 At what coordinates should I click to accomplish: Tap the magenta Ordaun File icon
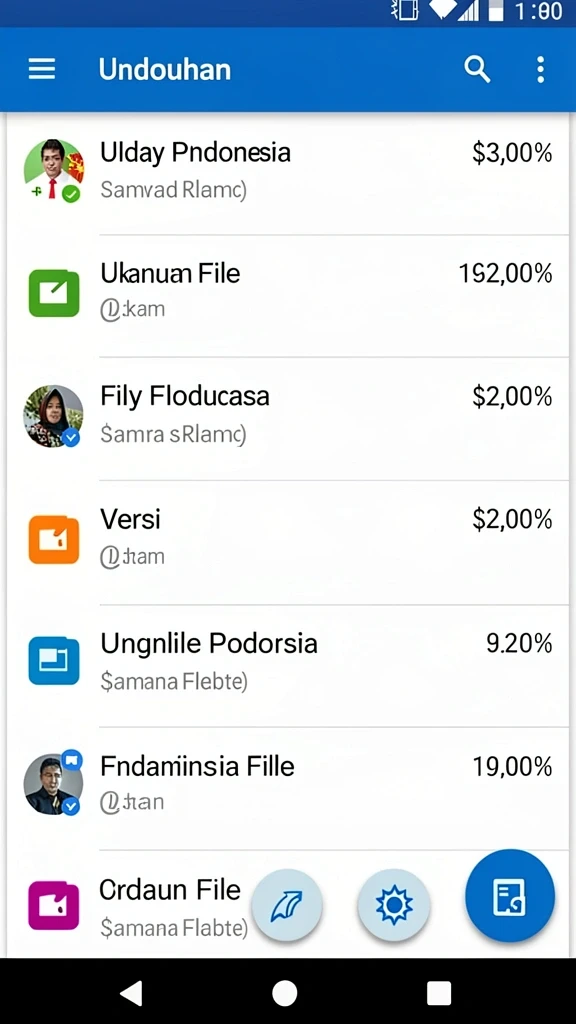(54, 905)
